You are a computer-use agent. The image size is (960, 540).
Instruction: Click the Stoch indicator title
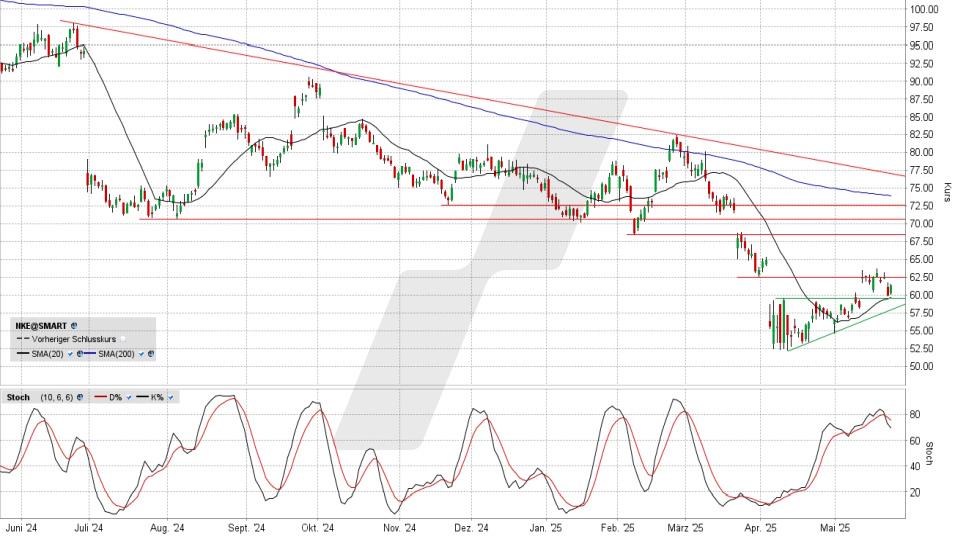point(18,397)
